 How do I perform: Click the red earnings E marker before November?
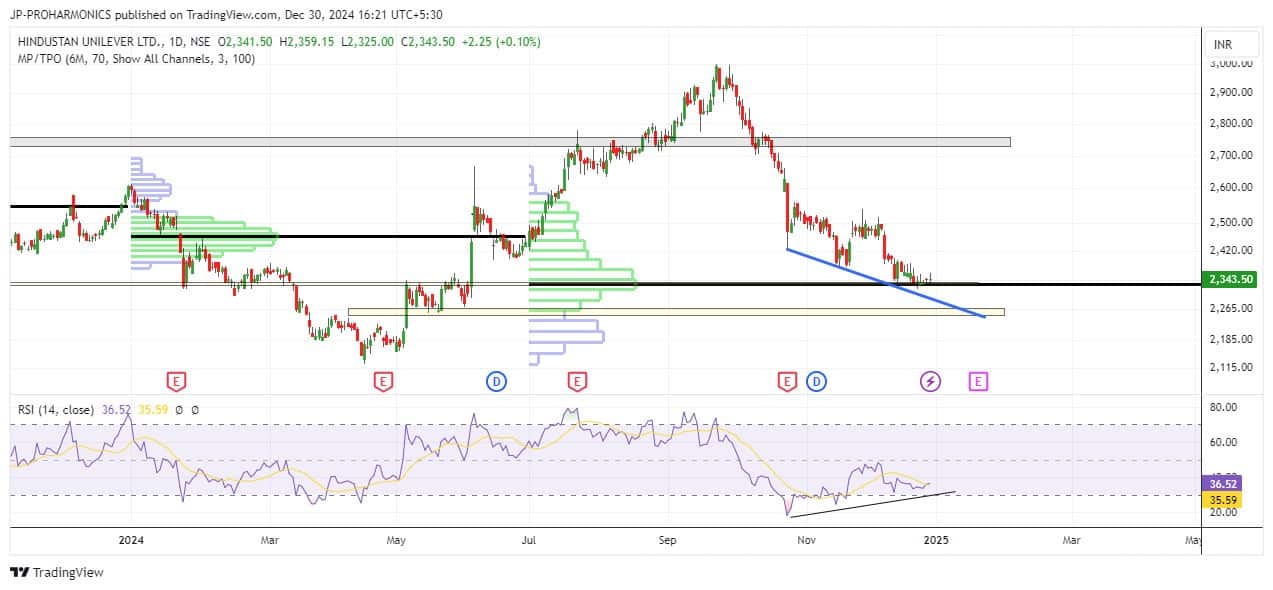point(787,381)
